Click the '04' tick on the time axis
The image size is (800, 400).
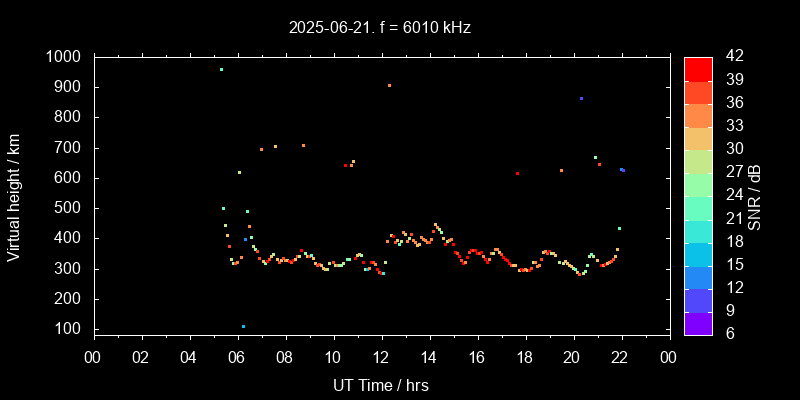coord(190,357)
